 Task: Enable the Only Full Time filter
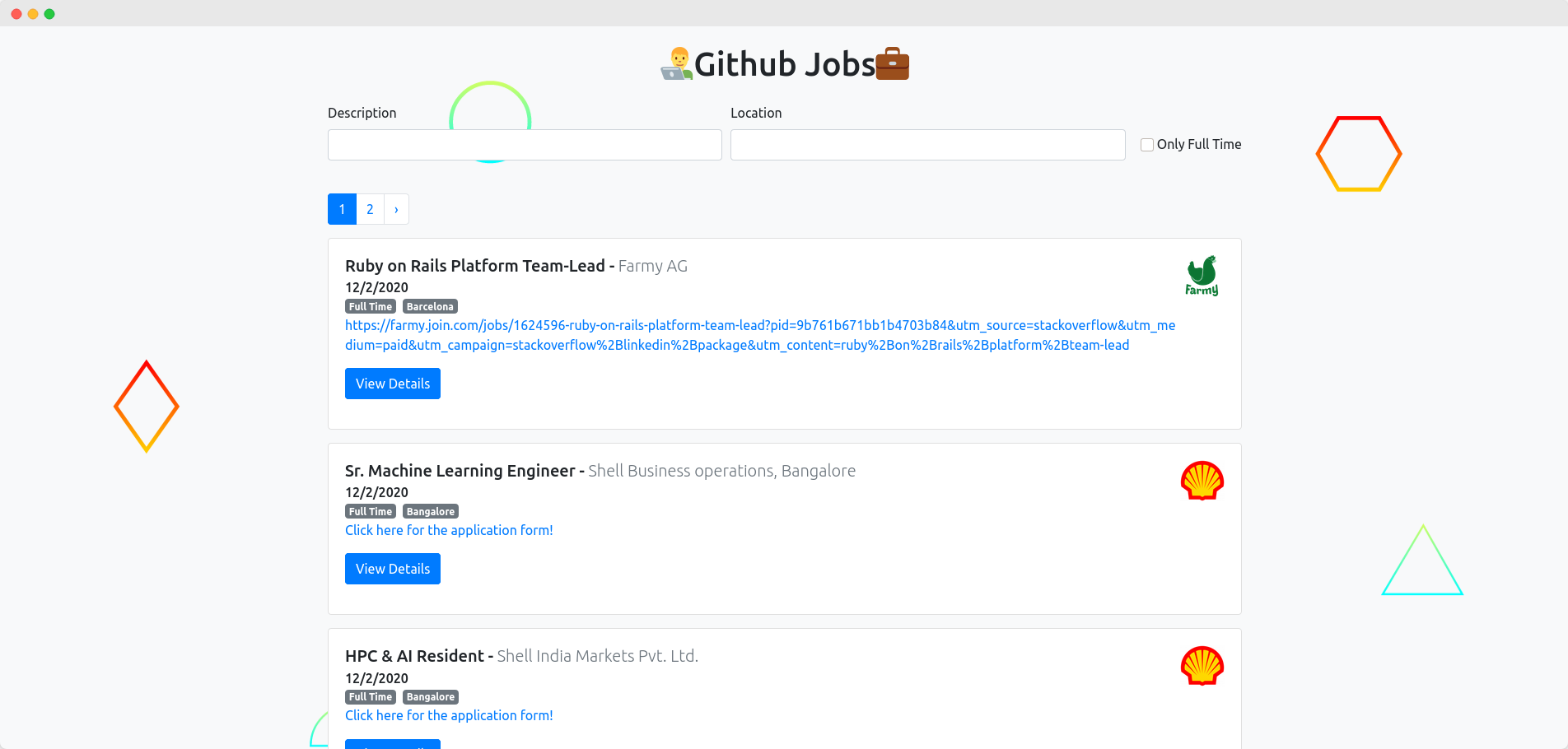(1146, 144)
